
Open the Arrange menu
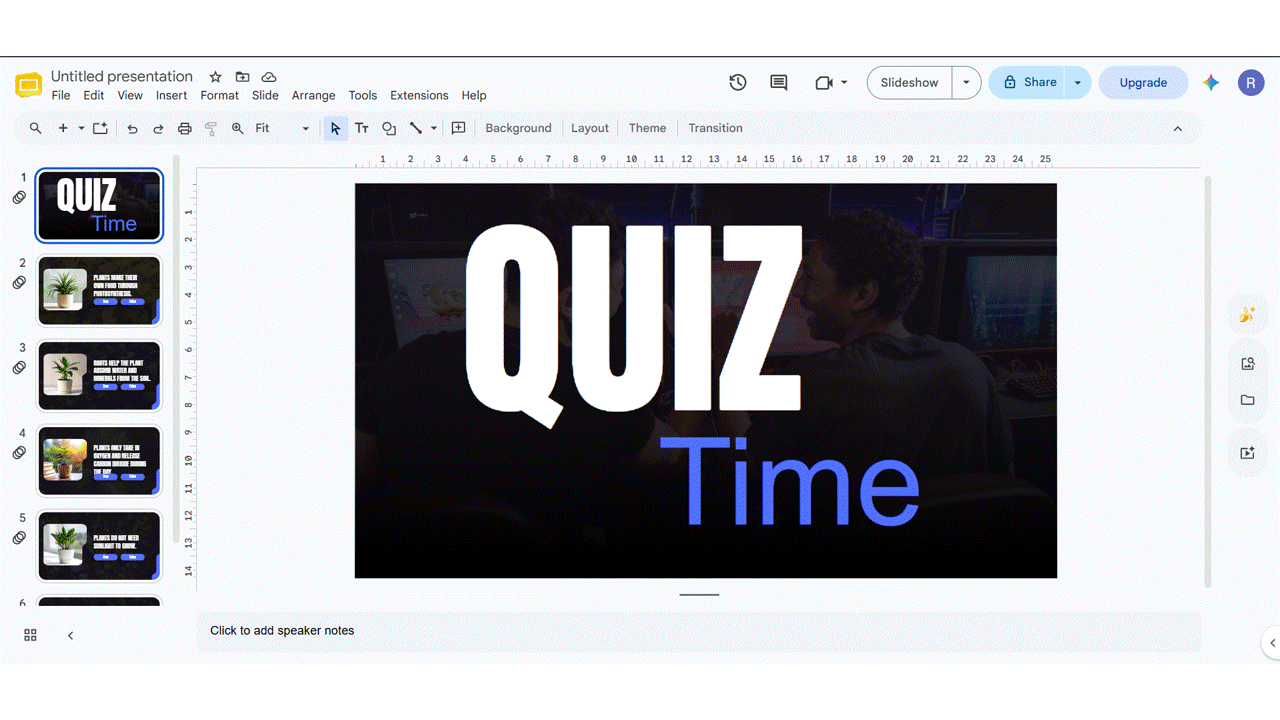coord(314,95)
